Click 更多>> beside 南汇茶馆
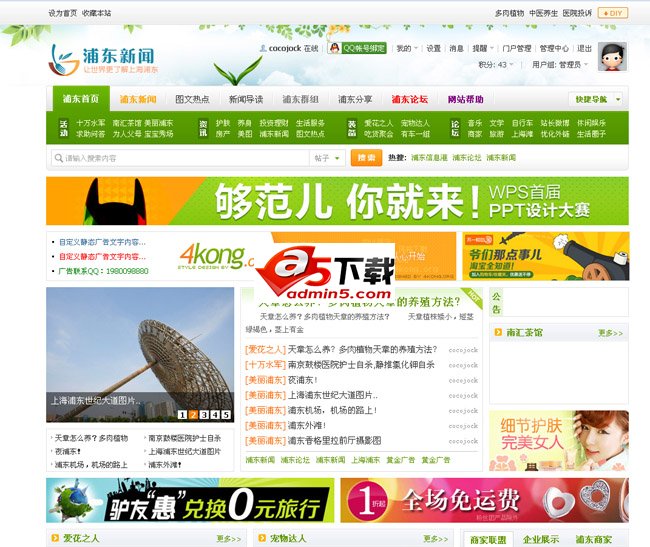Image resolution: width=650 pixels, height=547 pixels. point(610,333)
